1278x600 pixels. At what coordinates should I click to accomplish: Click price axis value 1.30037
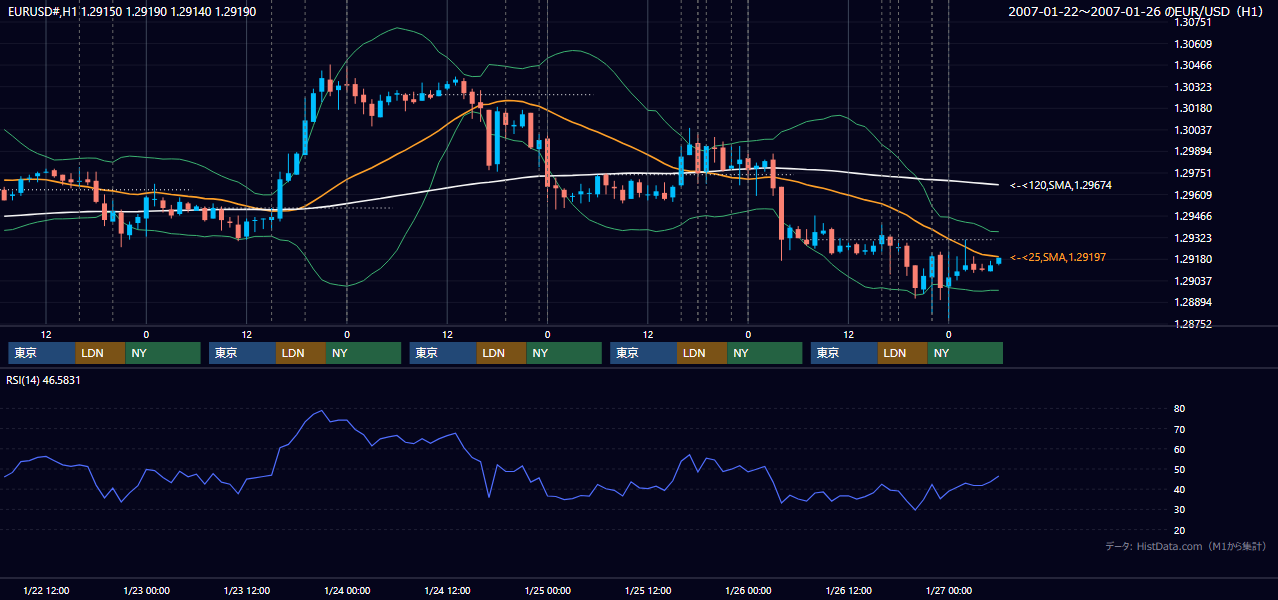tap(1194, 130)
